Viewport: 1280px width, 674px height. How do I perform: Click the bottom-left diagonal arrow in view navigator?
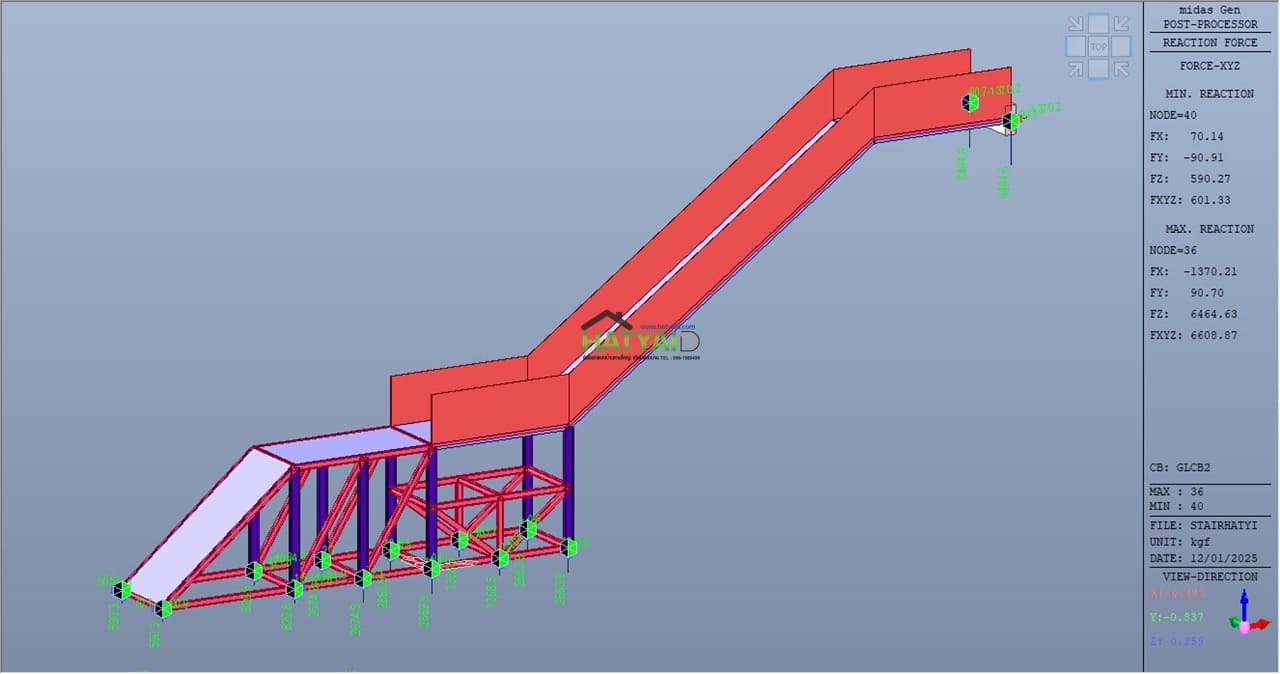tap(1075, 69)
